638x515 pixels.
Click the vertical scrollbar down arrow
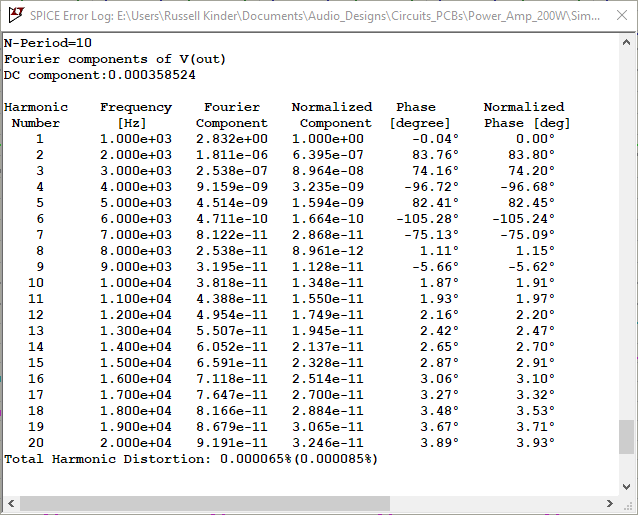coord(626,487)
